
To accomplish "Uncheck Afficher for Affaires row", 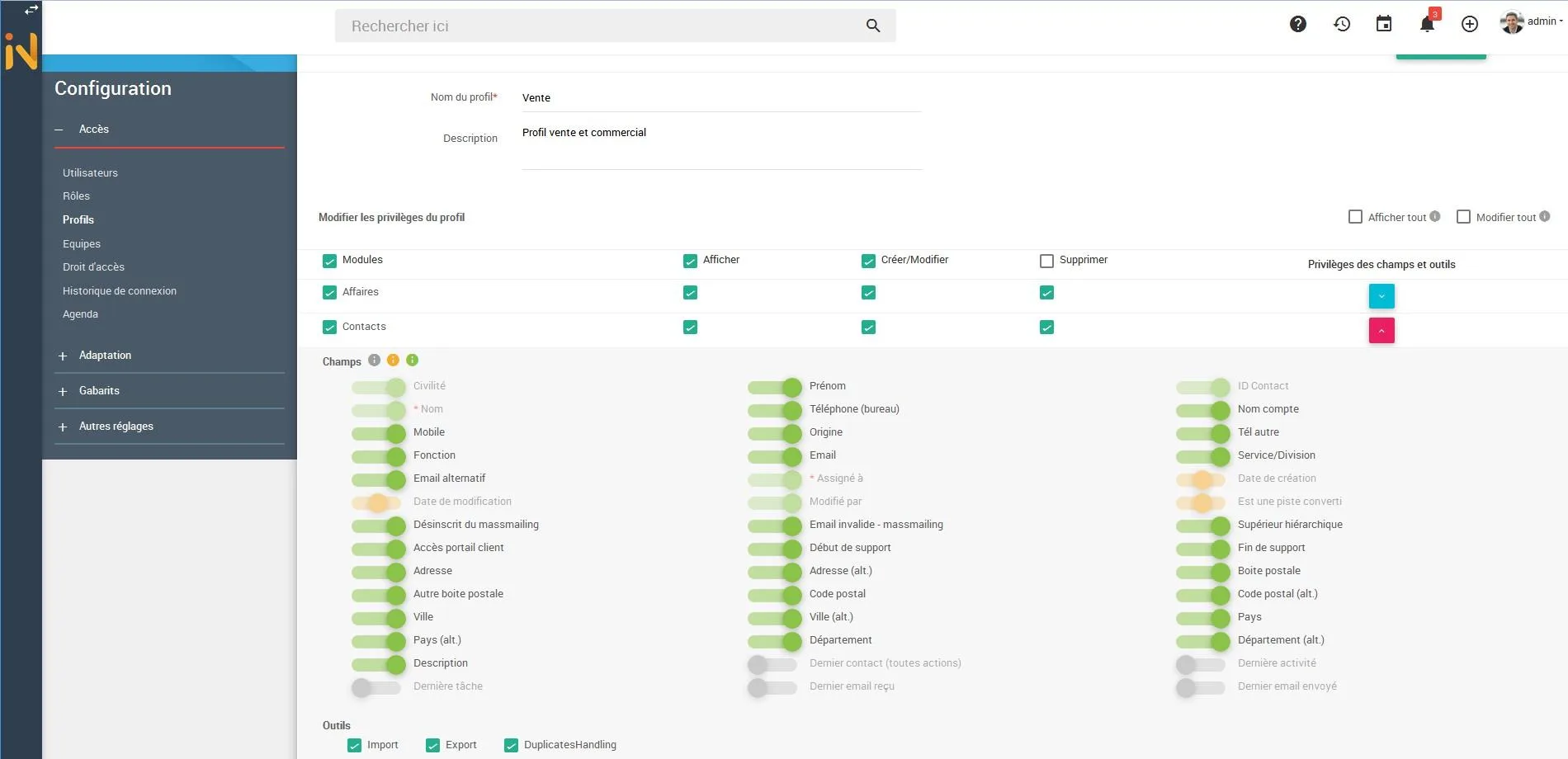I will [x=690, y=293].
